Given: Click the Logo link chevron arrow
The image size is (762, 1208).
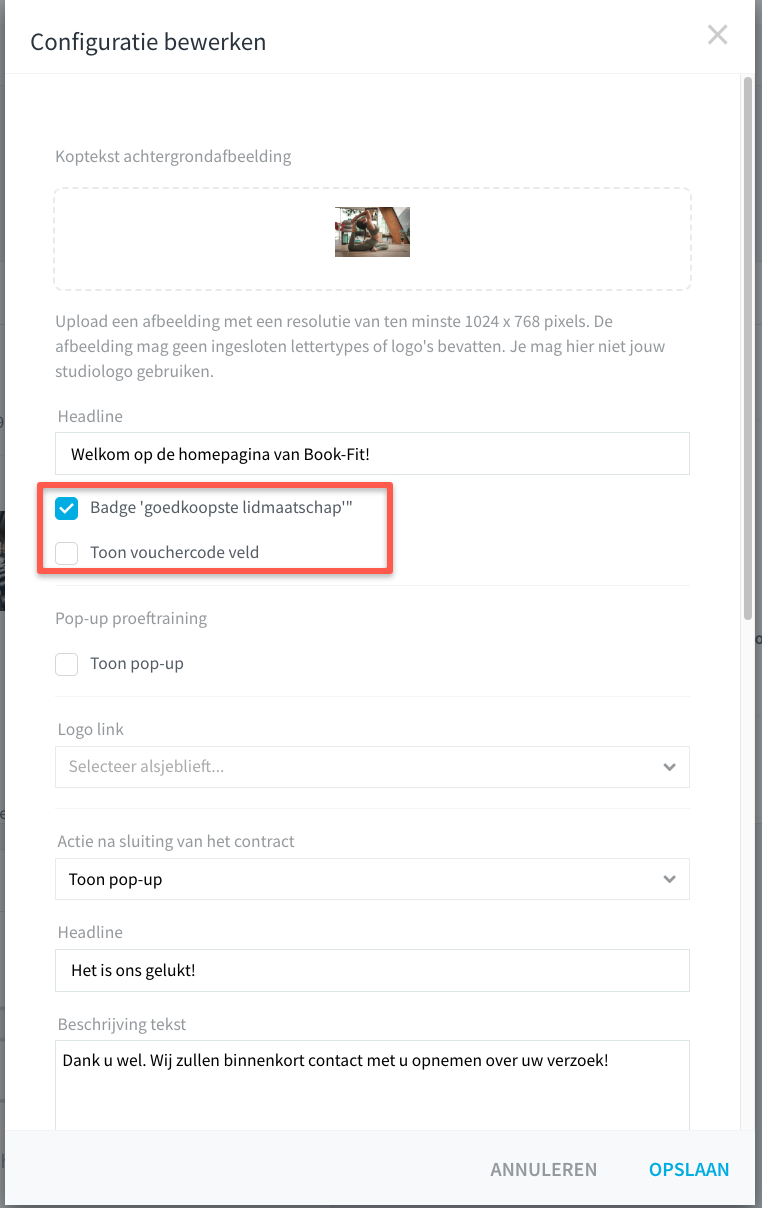Looking at the screenshot, I should pyautogui.click(x=669, y=767).
